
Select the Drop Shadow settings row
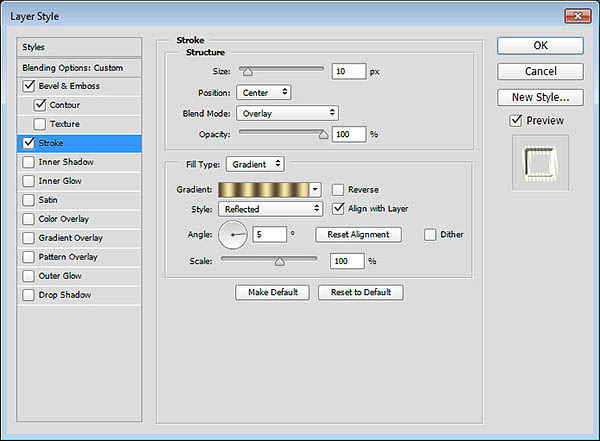point(79,295)
